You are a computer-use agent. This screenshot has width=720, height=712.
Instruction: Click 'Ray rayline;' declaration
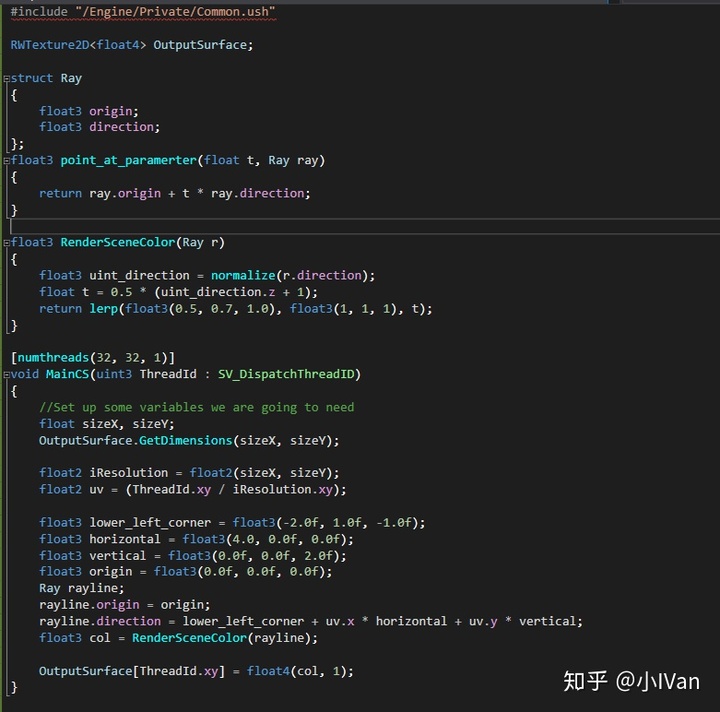coord(81,588)
